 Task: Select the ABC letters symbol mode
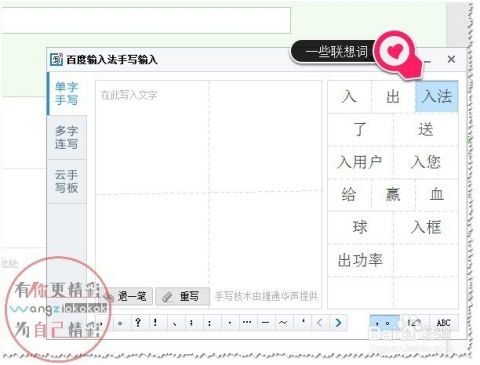tap(444, 323)
